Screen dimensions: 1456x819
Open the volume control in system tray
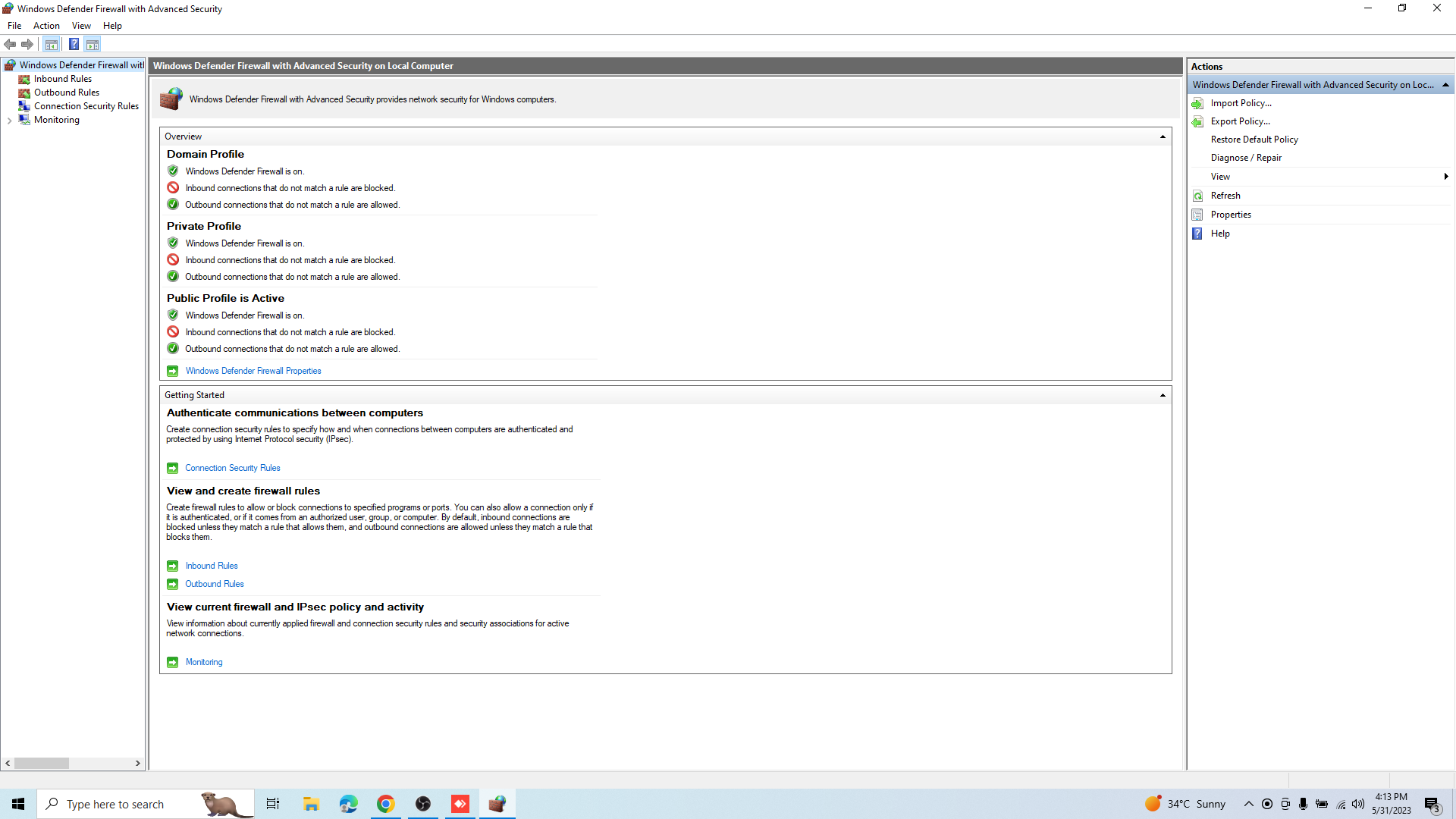pos(1358,804)
